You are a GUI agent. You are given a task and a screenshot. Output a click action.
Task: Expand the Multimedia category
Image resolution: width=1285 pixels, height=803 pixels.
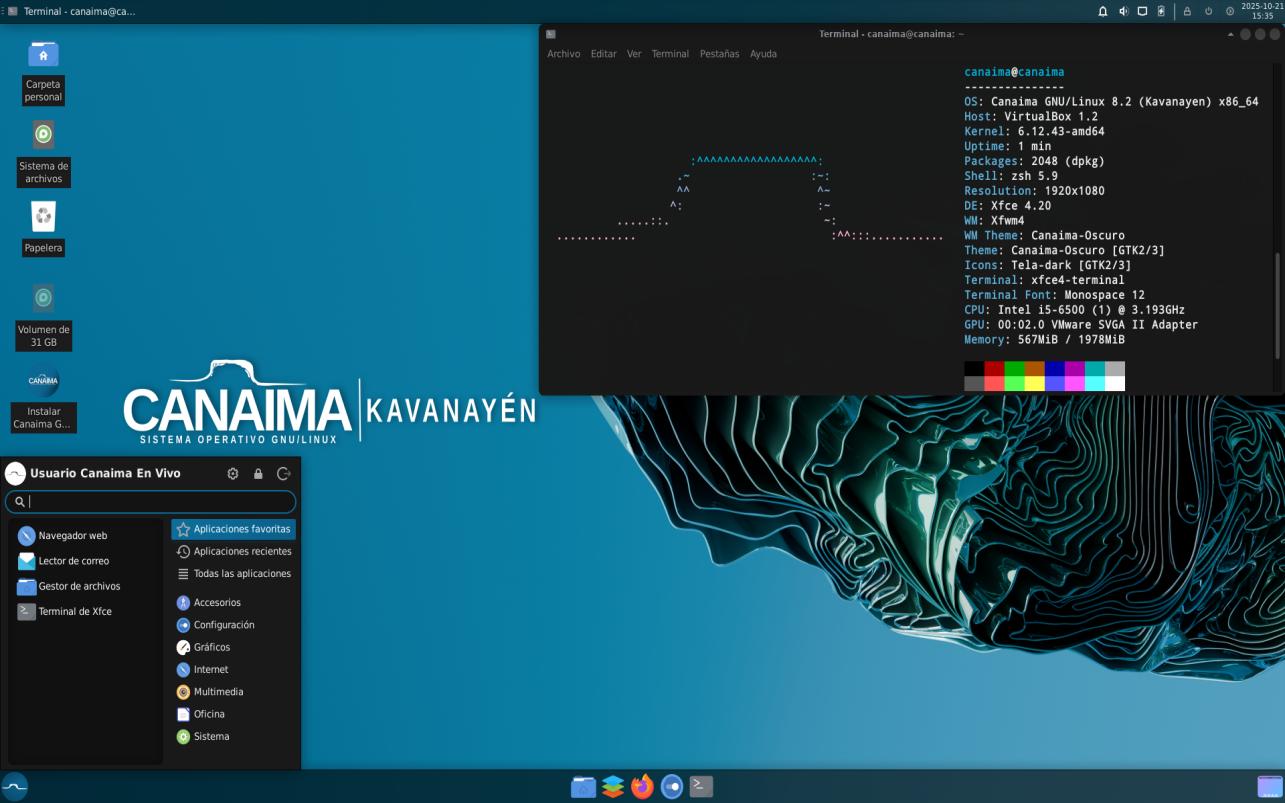(x=218, y=692)
